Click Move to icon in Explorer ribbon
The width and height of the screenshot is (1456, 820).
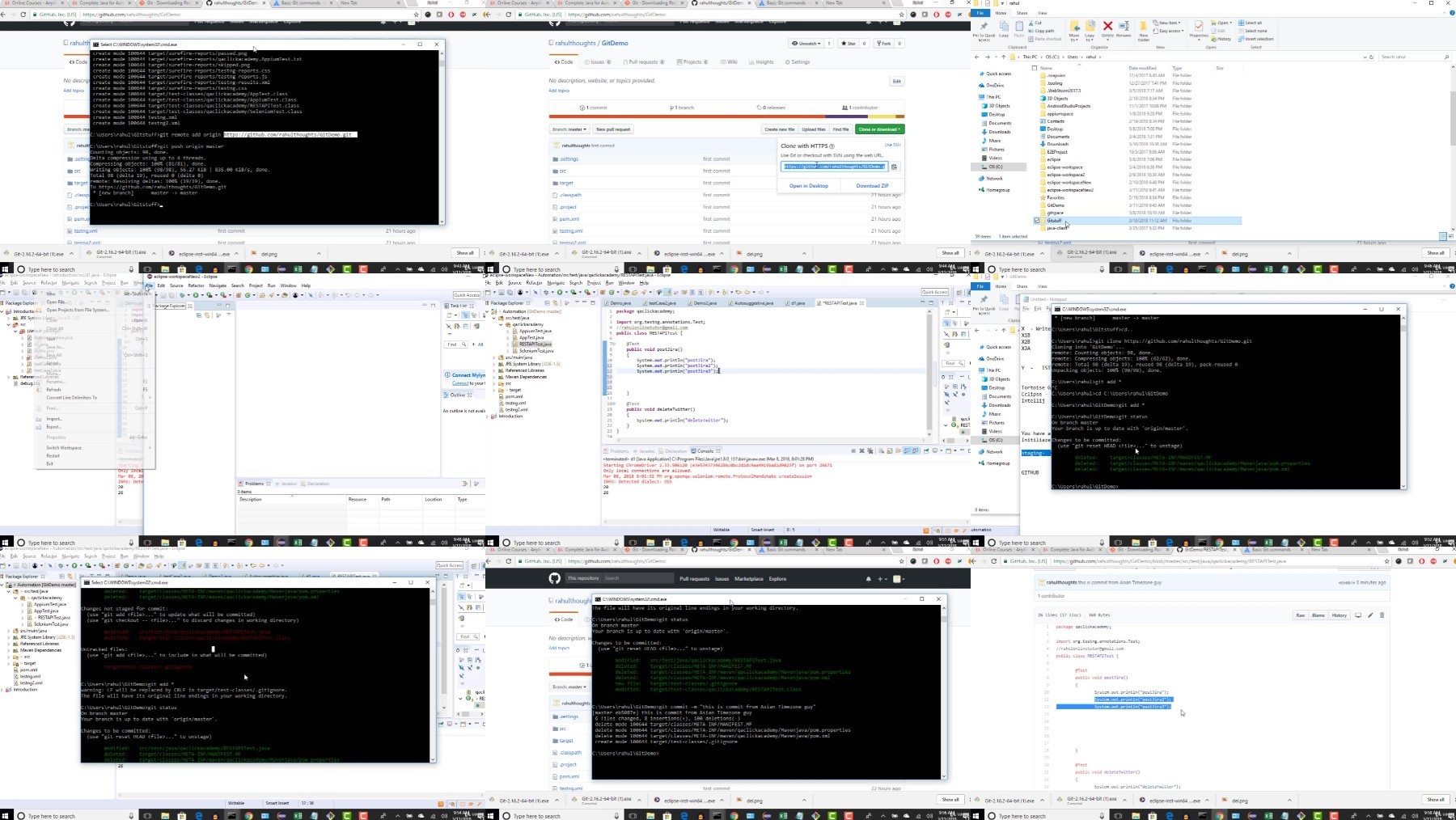(x=1074, y=30)
